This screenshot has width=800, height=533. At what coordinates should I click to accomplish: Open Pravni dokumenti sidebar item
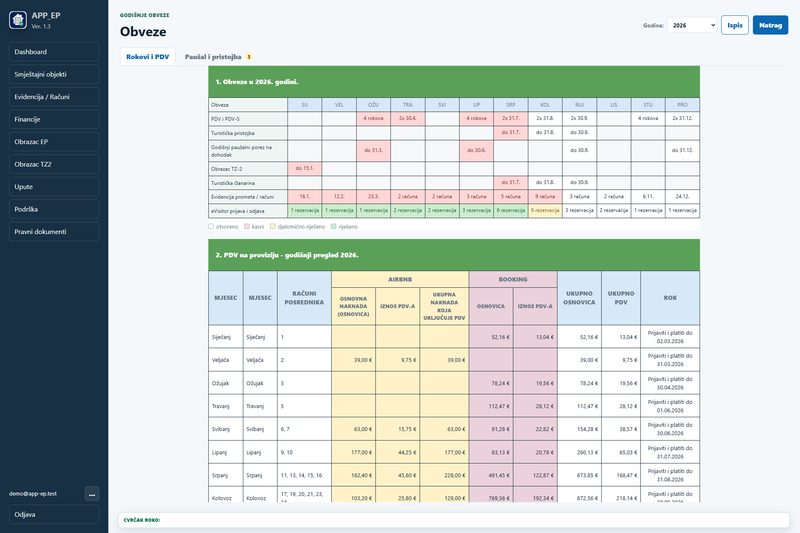54,232
